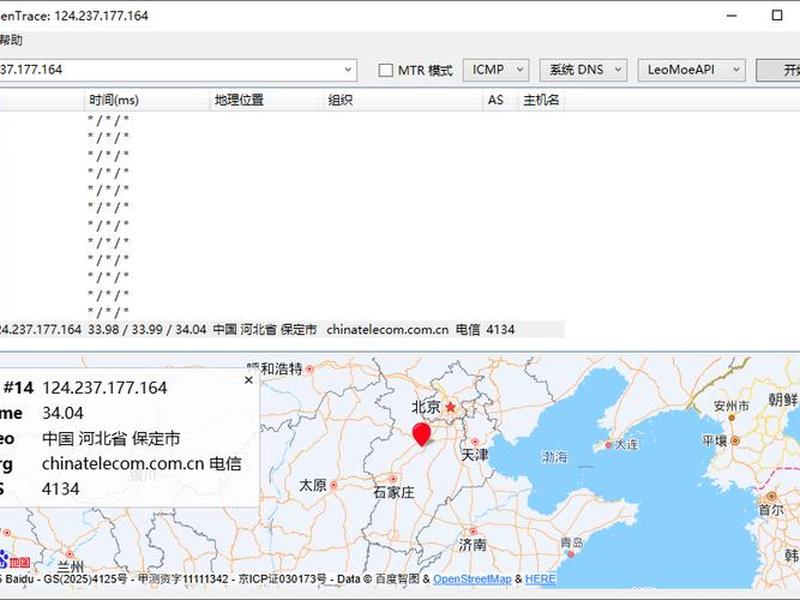Click the 地理位置 column header

267,99
